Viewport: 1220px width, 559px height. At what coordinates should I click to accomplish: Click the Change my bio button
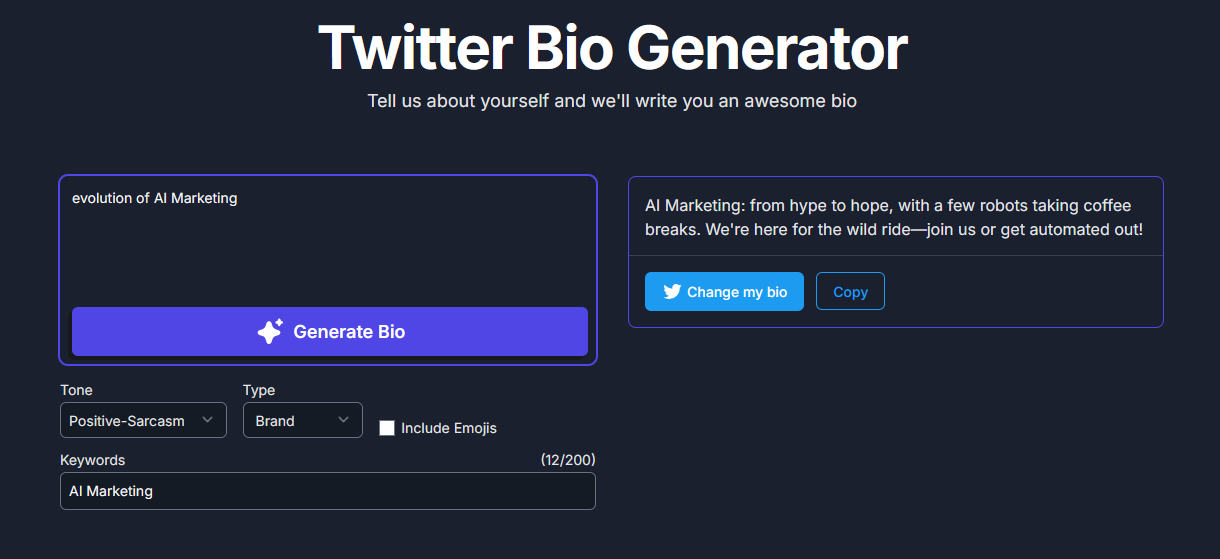pyautogui.click(x=724, y=292)
